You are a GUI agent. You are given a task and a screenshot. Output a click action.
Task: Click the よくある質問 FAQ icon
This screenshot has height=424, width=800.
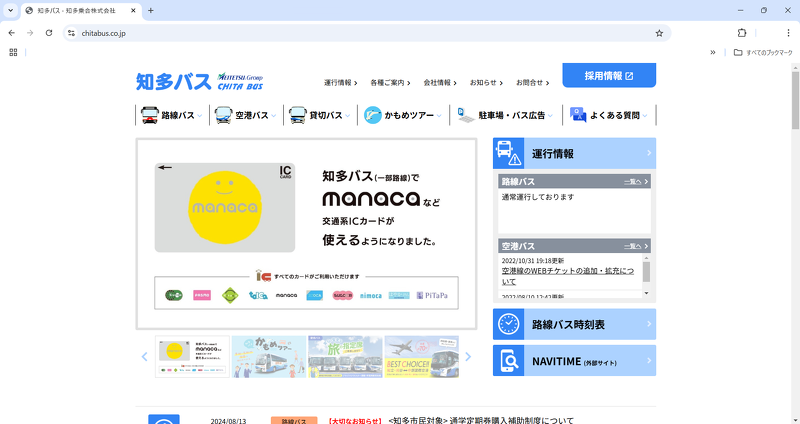pos(578,115)
